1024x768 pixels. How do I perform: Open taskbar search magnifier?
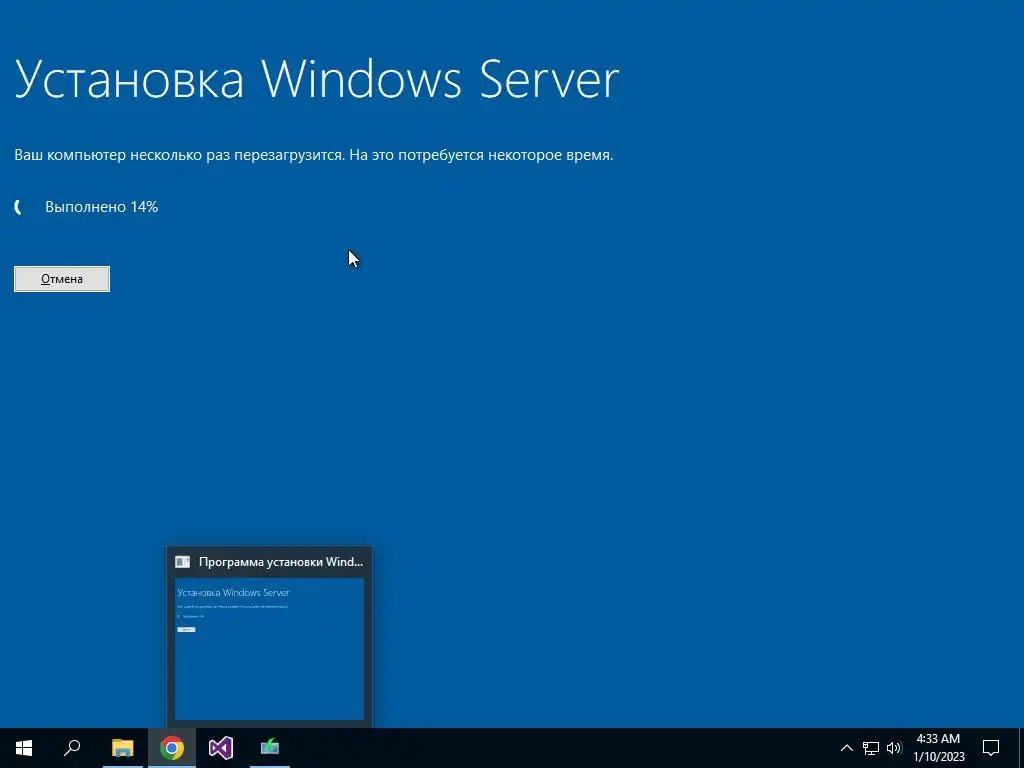coord(72,748)
